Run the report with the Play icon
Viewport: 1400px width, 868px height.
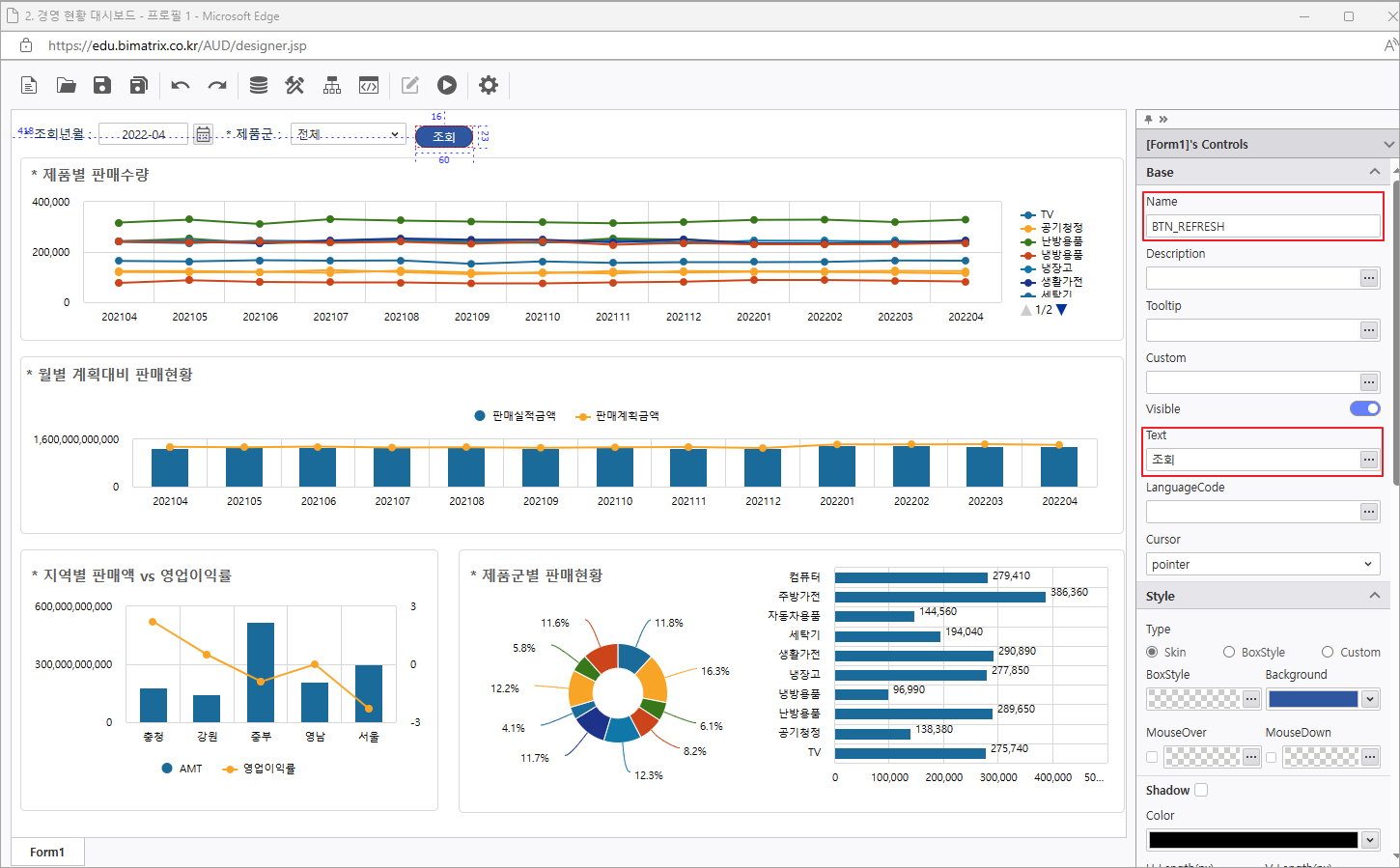(x=446, y=85)
